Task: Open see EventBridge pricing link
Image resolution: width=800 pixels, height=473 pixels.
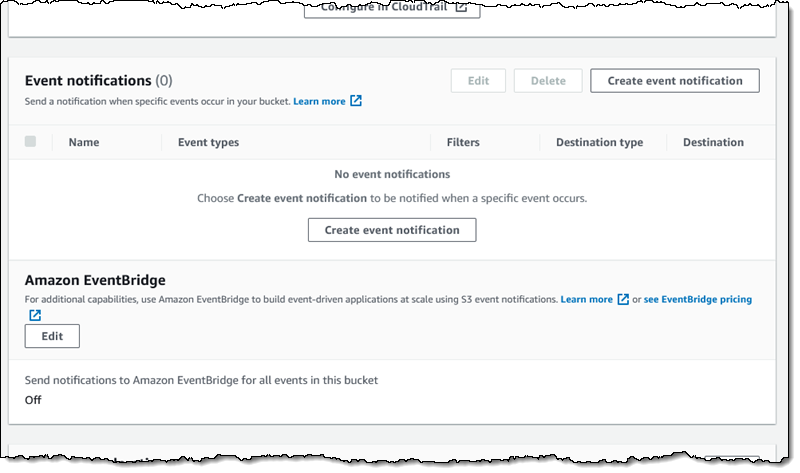Action: click(697, 299)
